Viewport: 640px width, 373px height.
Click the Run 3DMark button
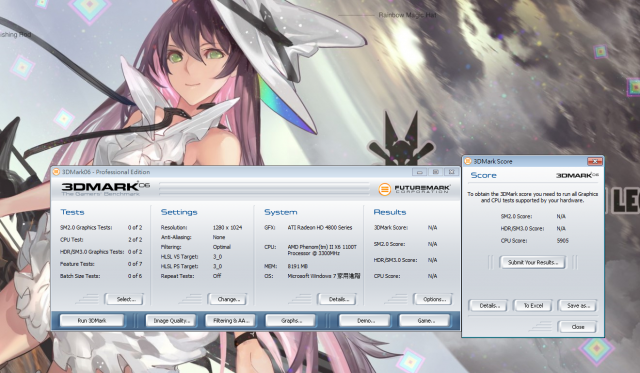92,321
